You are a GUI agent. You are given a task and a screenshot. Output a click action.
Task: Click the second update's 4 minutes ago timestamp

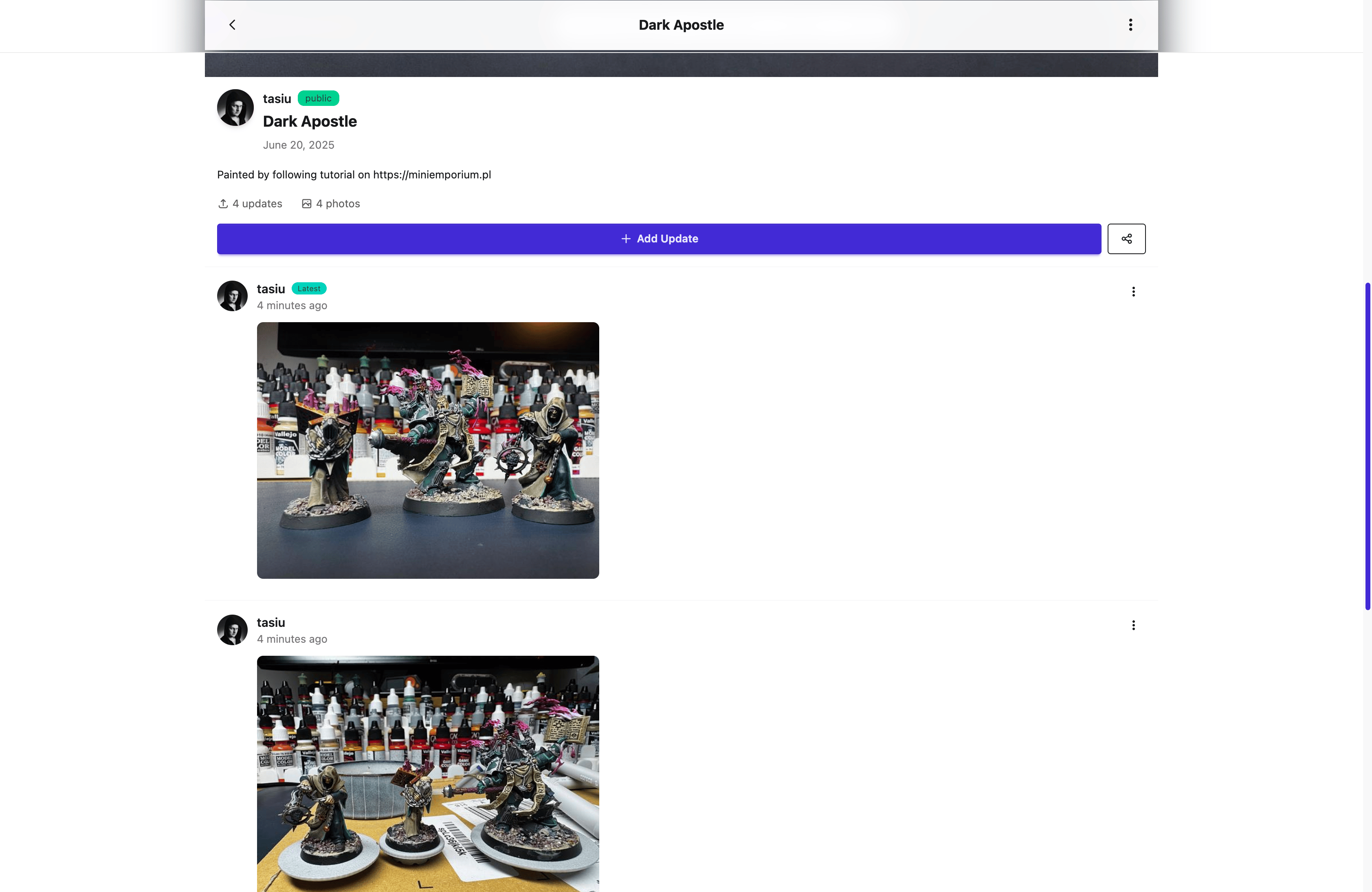point(292,639)
